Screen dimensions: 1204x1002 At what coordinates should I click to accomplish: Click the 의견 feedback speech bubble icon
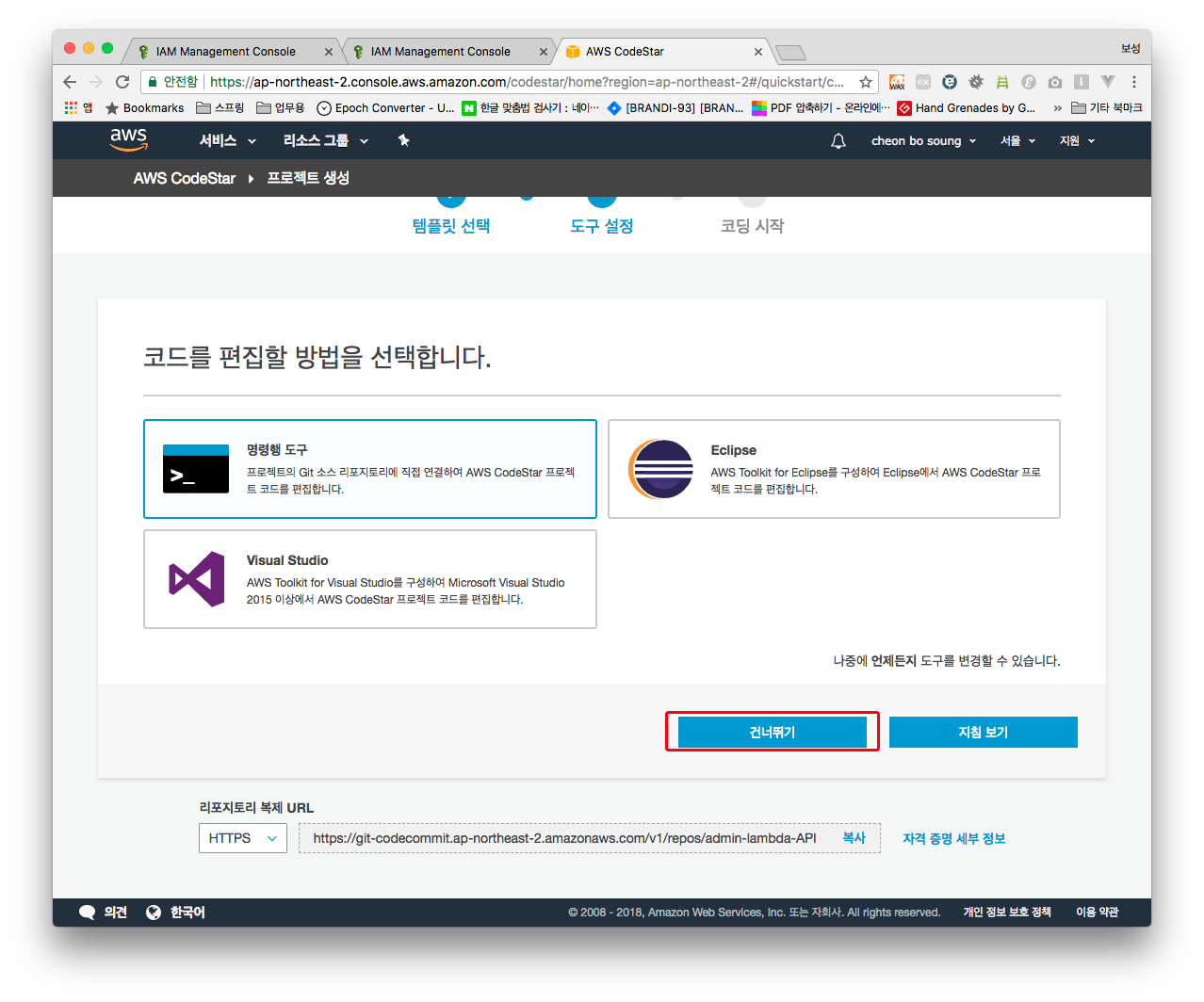(88, 912)
